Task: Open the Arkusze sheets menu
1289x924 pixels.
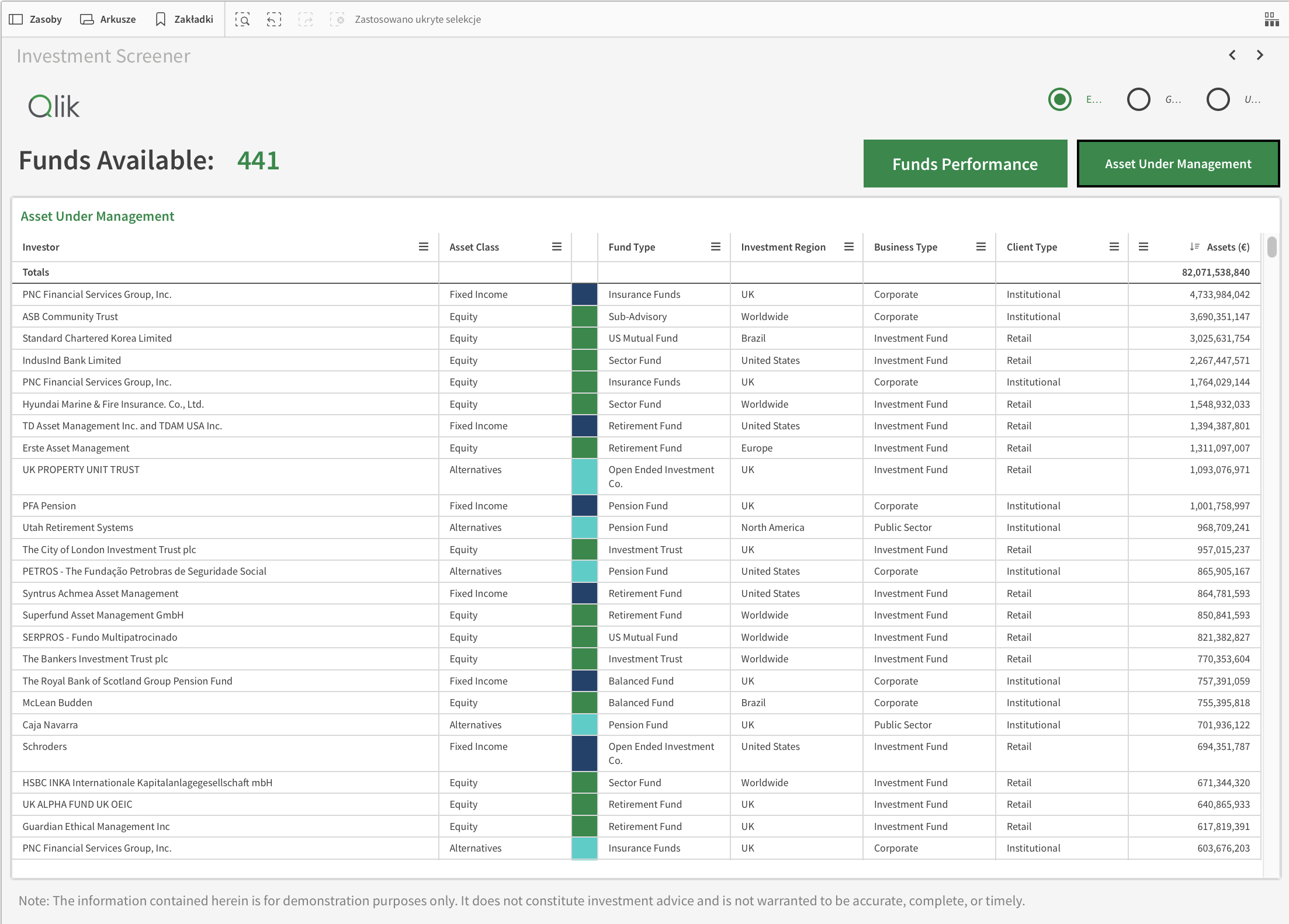Action: point(108,19)
